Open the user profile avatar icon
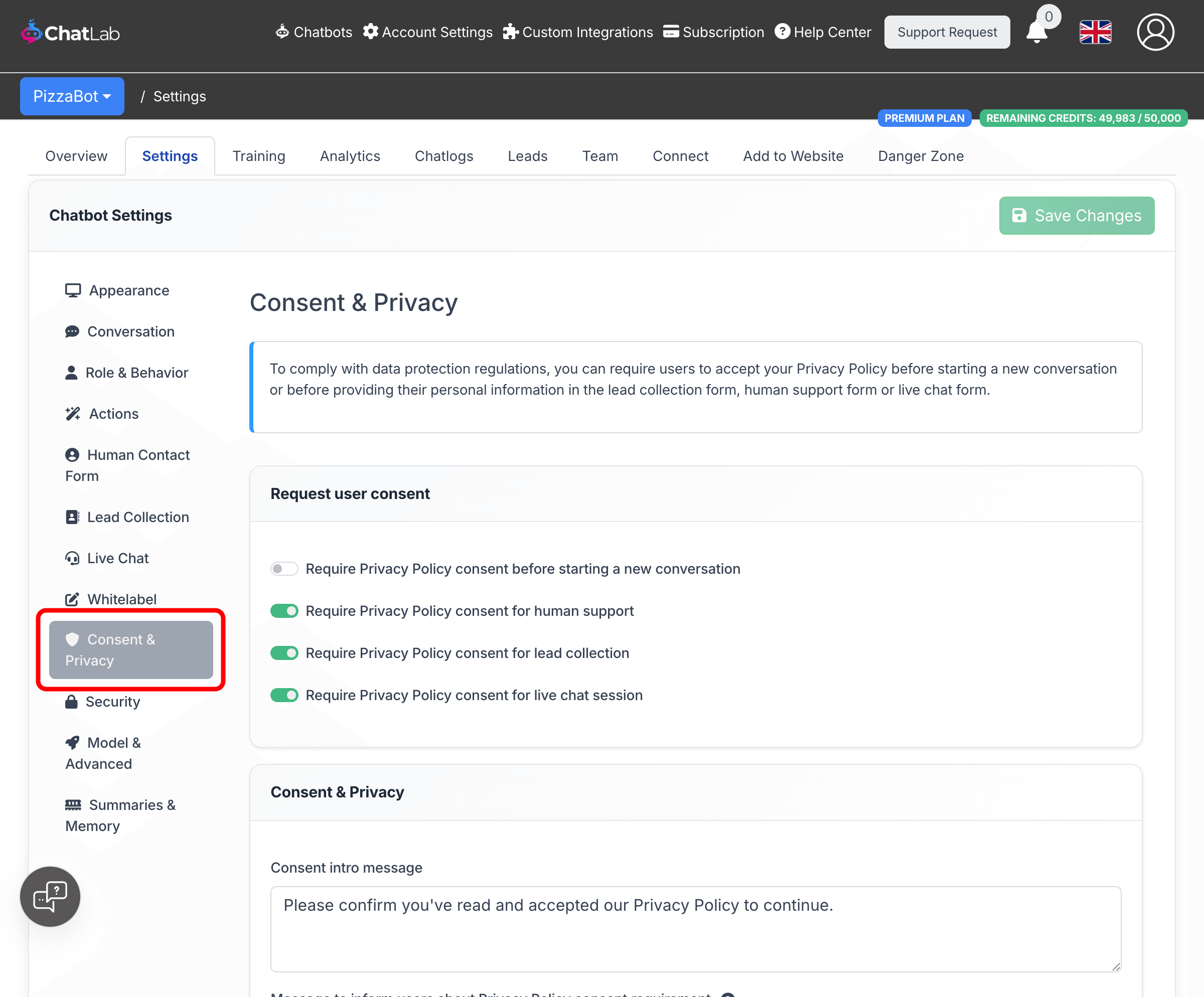Screen dimensions: 1204x997 click(x=1155, y=32)
